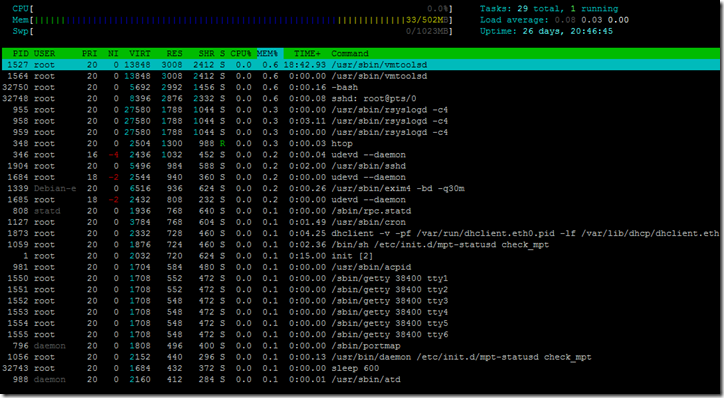Sort by the TIME+ column header
The height and width of the screenshot is (398, 724).
pyautogui.click(x=307, y=54)
